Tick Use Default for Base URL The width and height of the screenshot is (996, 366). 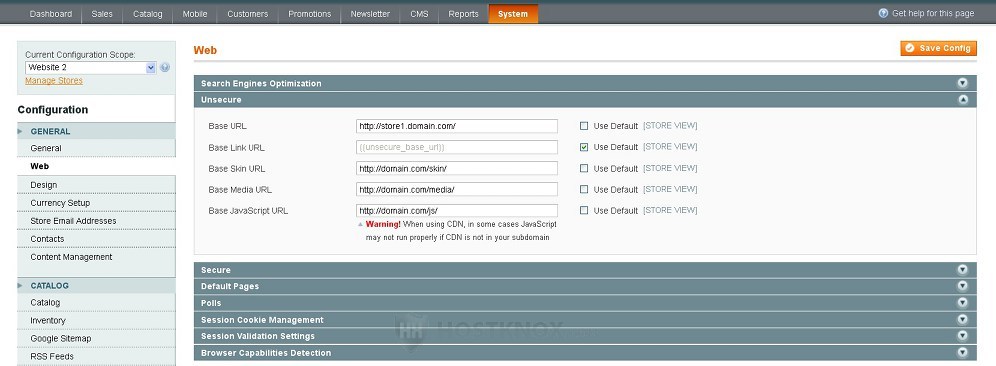[x=584, y=126]
